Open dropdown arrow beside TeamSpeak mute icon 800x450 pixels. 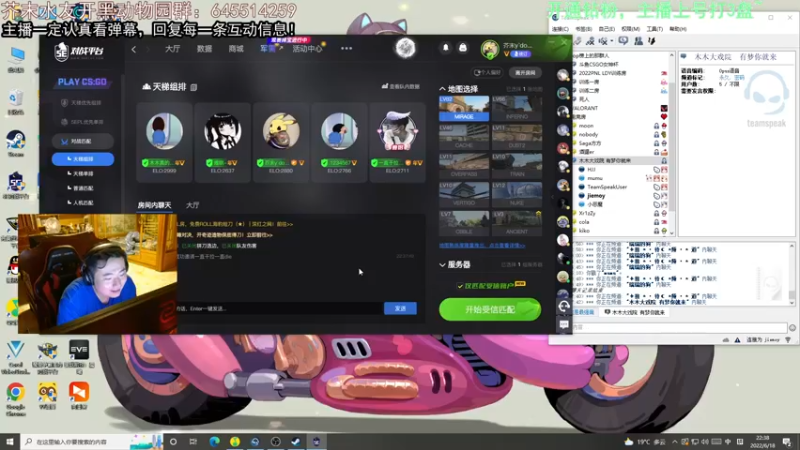click(611, 41)
